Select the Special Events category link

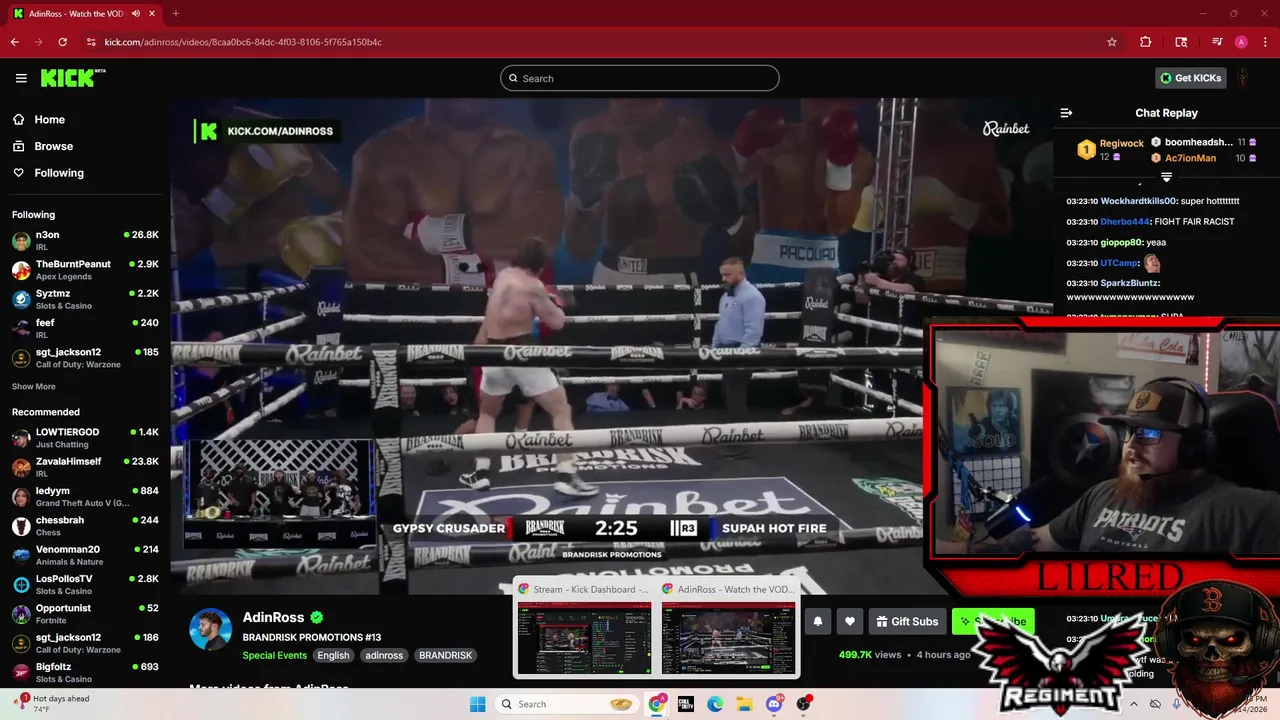[274, 656]
